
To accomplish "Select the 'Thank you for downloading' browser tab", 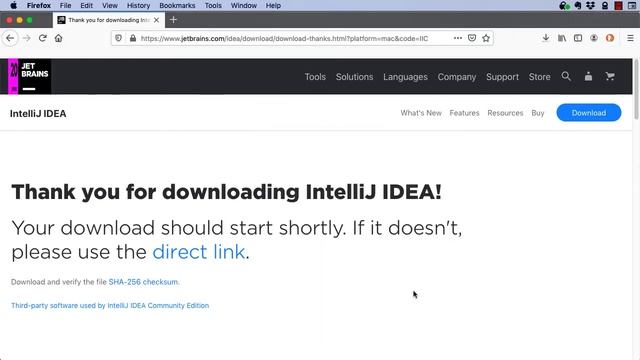I will click(109, 20).
